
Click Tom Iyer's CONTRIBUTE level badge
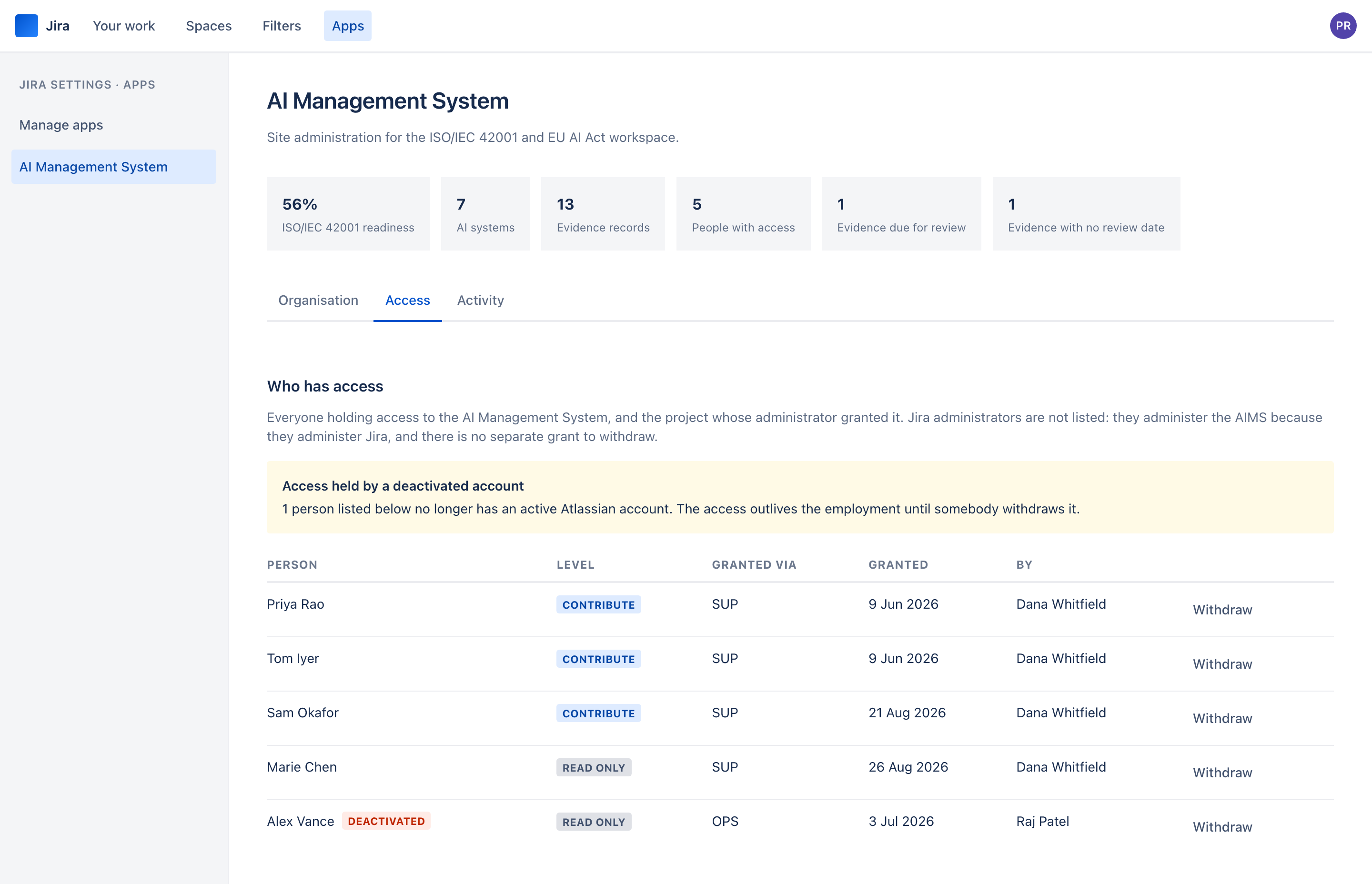598,659
